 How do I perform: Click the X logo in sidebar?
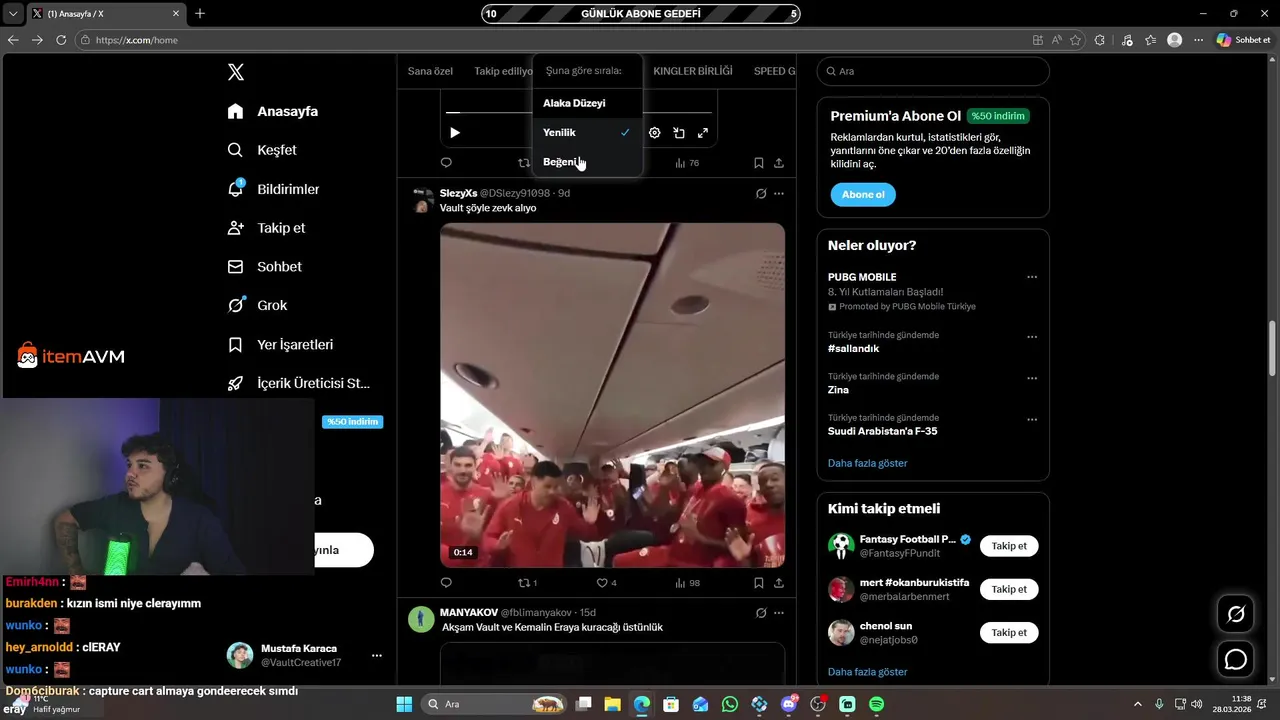click(236, 72)
